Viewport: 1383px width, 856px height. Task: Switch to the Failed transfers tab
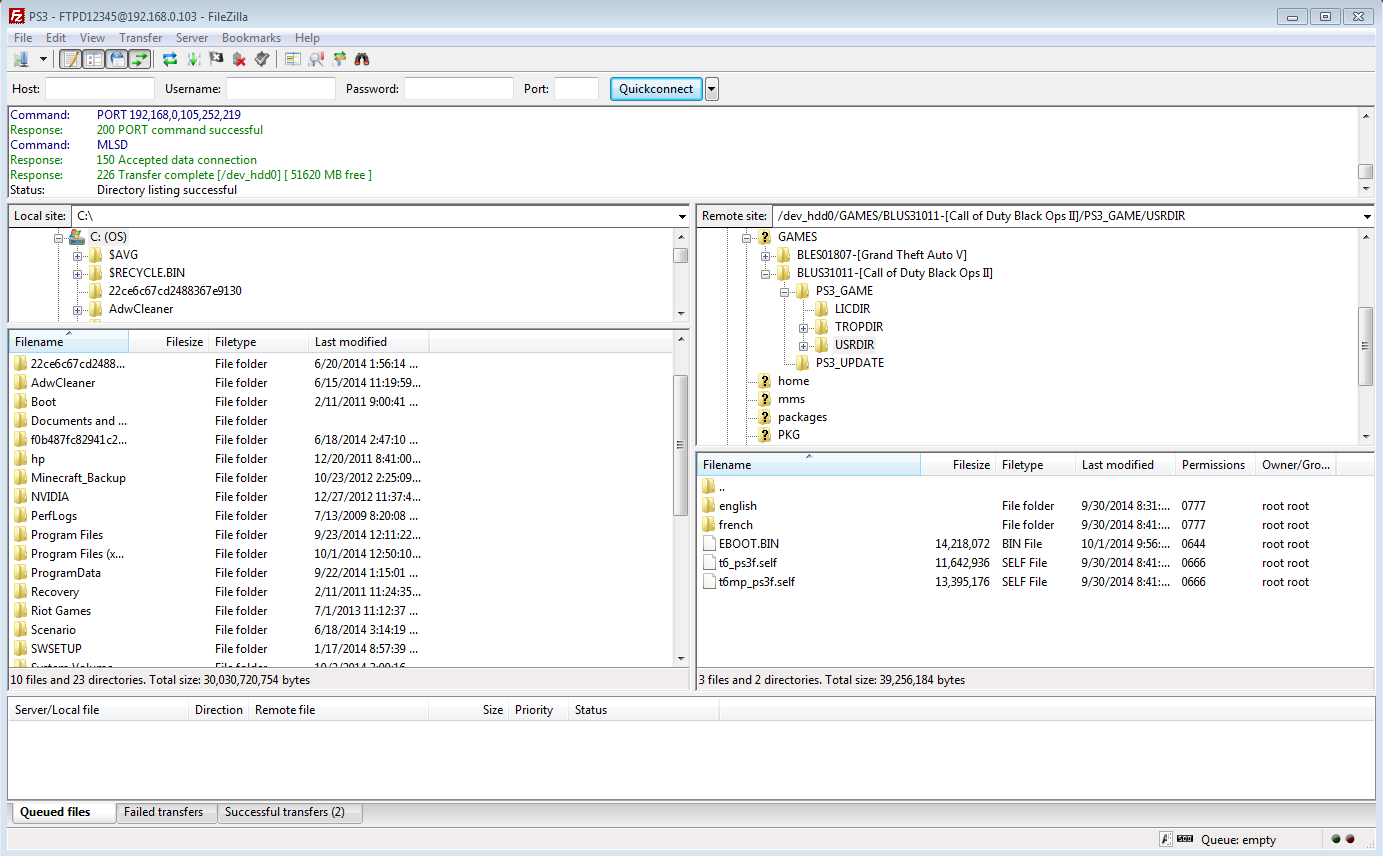coord(164,812)
